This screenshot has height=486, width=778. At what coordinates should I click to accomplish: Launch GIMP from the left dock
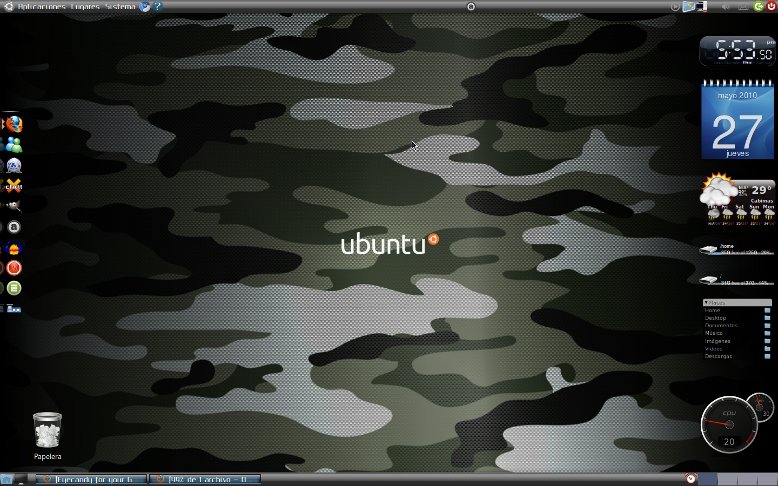[x=13, y=206]
